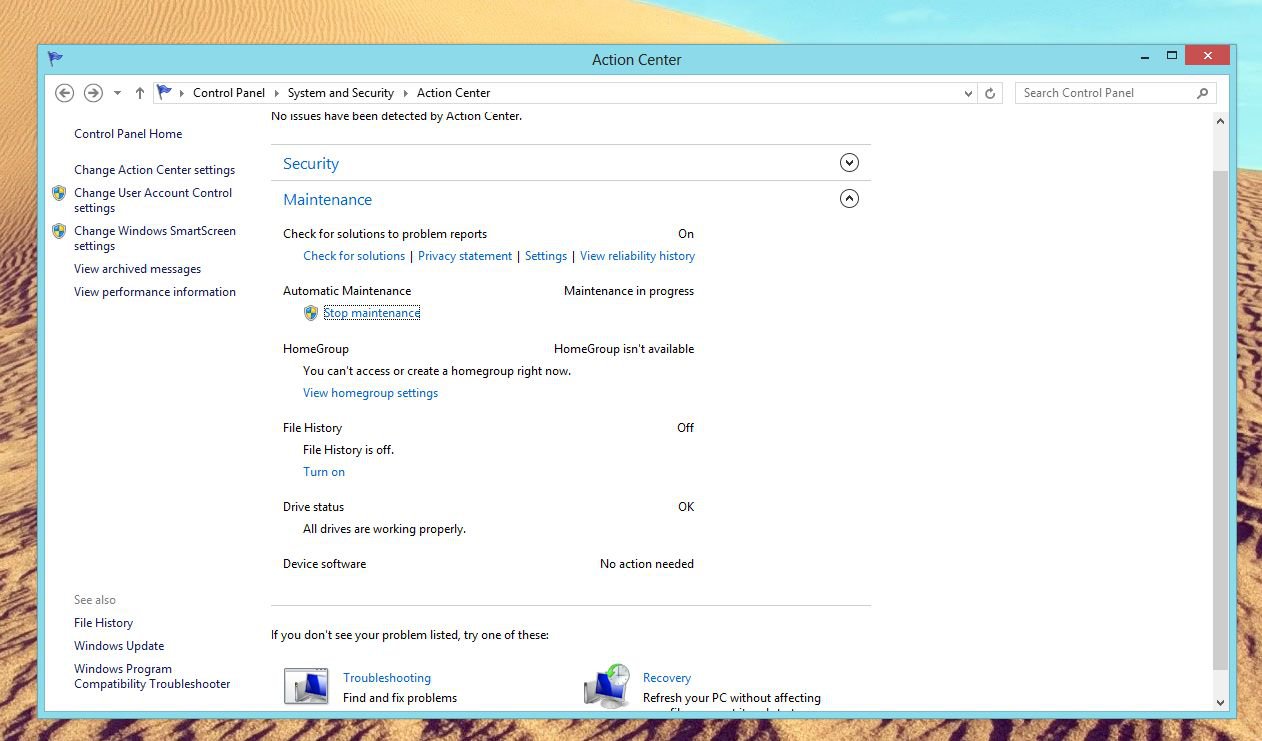
Task: Click 'All drives are working properly.' text
Action: click(x=384, y=529)
